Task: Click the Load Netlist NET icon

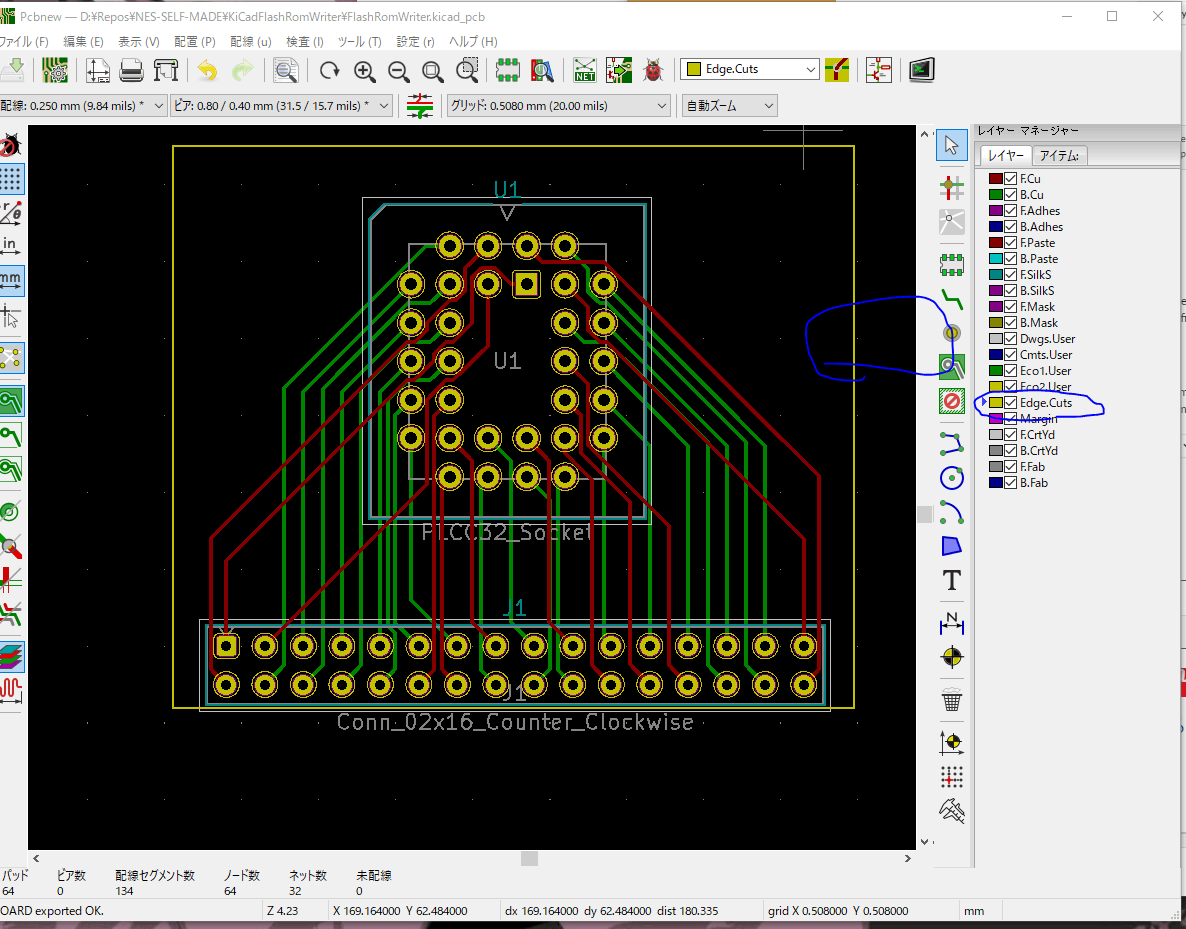Action: pyautogui.click(x=584, y=70)
